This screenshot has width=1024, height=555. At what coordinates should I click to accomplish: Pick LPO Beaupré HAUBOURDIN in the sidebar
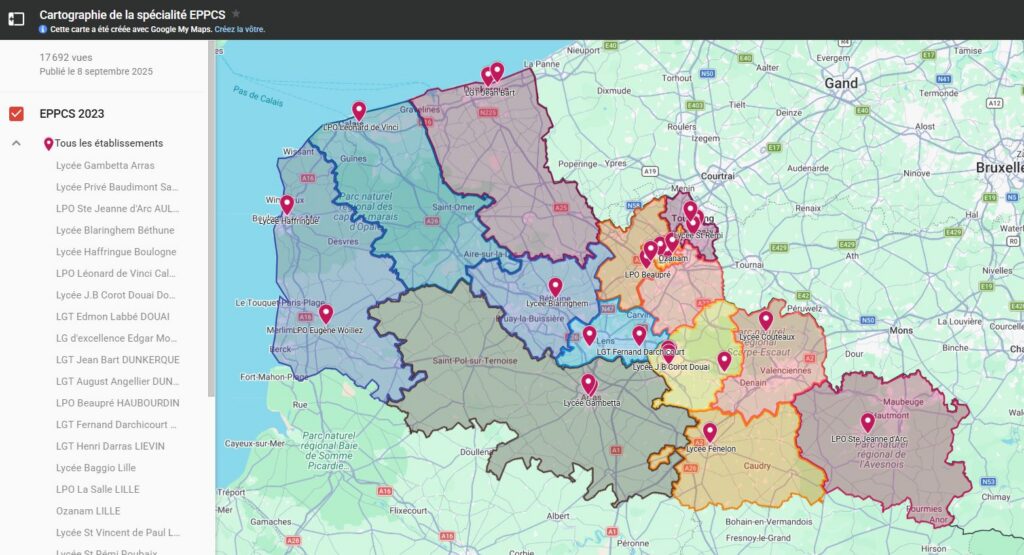pyautogui.click(x=117, y=403)
